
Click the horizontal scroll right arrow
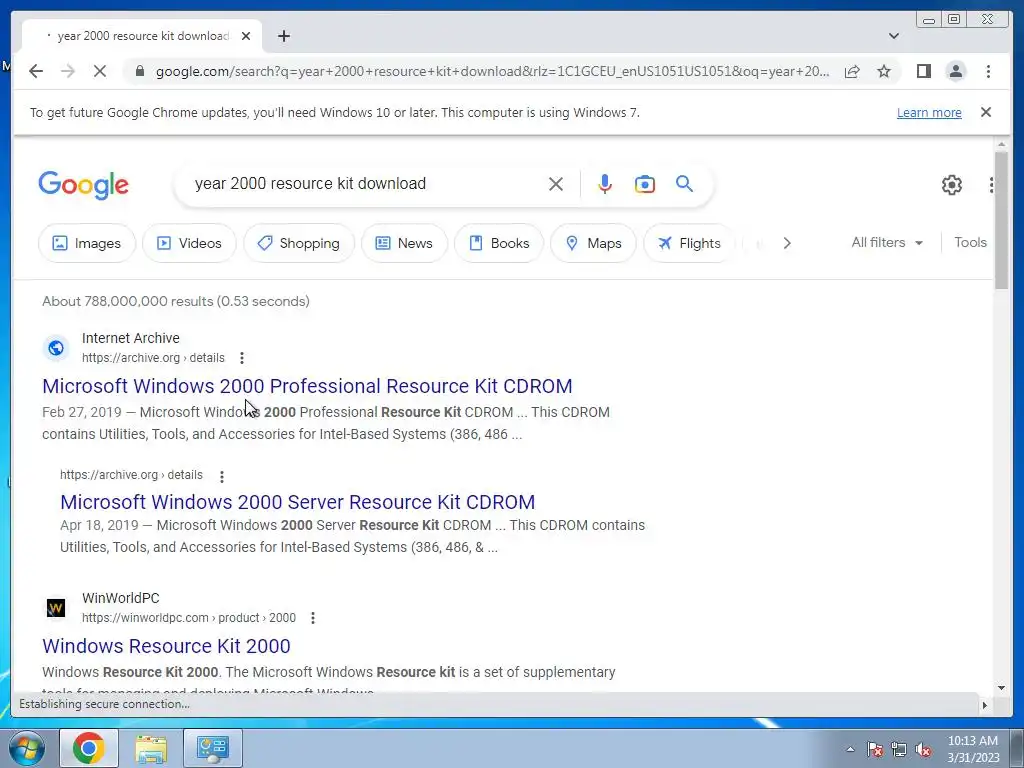[x=985, y=705]
